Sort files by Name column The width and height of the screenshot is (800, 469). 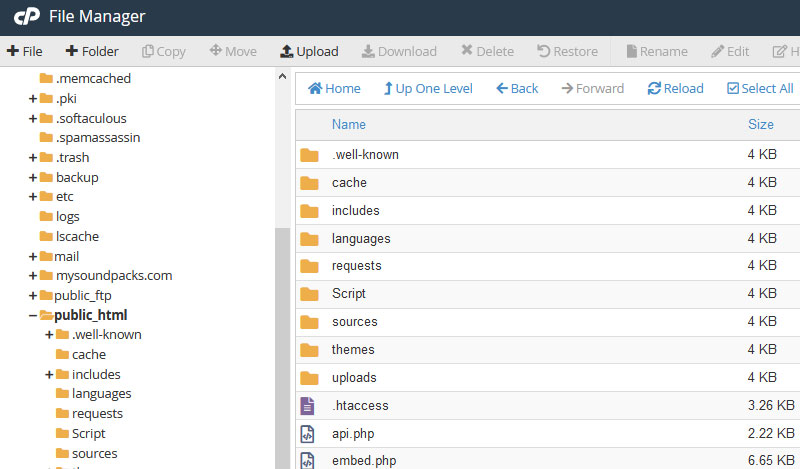click(348, 124)
